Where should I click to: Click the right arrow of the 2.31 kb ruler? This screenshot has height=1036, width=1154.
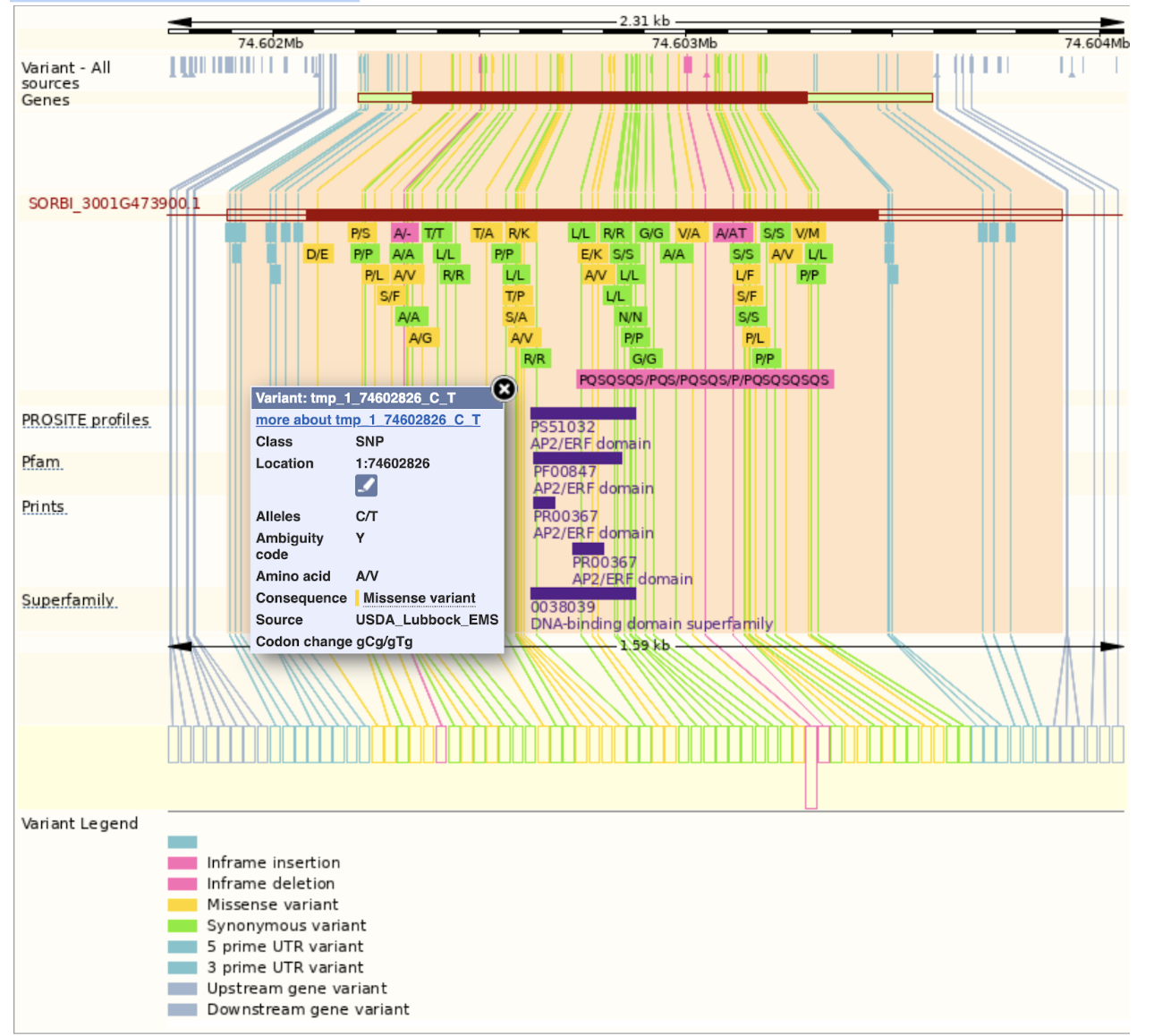tap(1112, 20)
